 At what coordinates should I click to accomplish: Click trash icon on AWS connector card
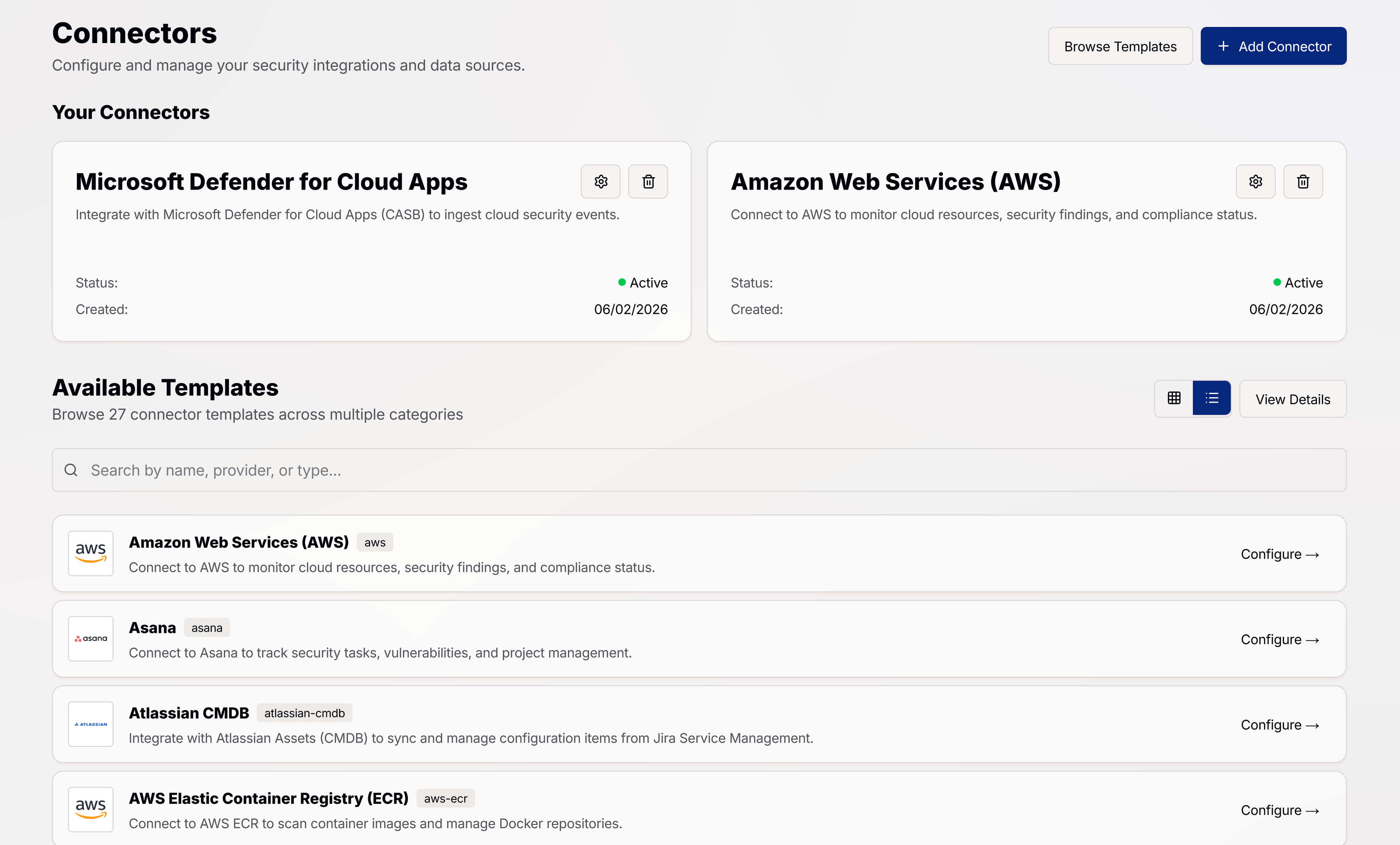[x=1303, y=181]
